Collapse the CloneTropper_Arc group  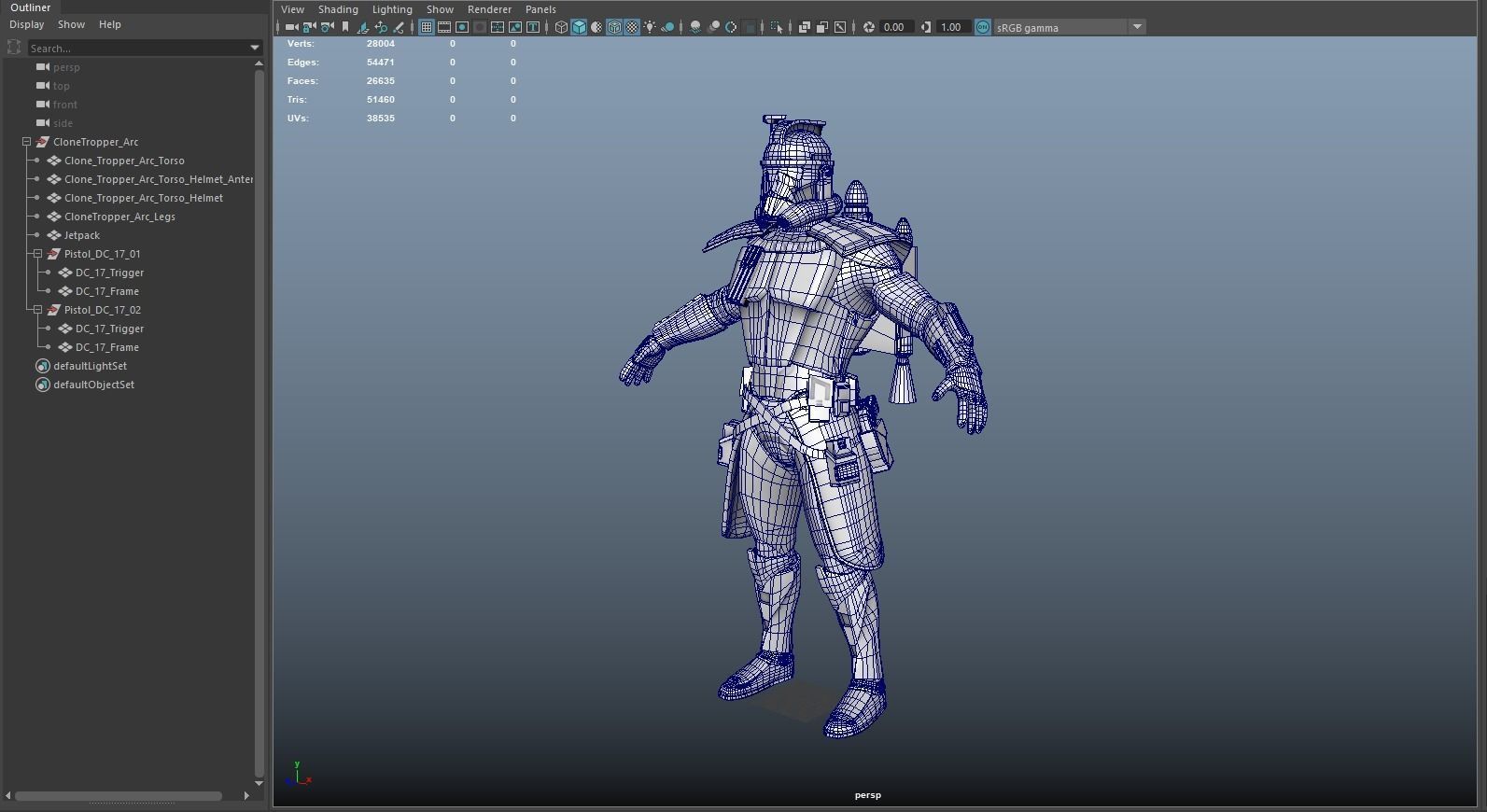tap(27, 142)
